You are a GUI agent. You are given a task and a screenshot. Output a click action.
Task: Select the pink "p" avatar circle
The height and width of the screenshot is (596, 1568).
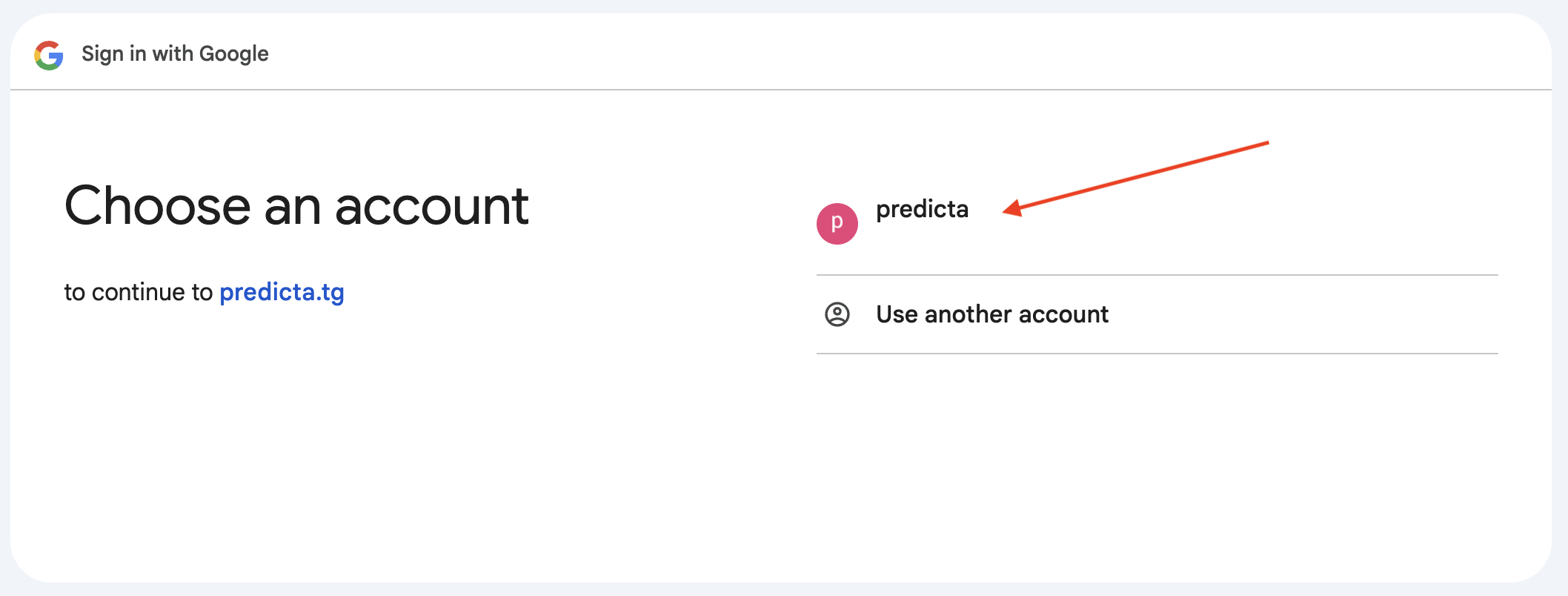(x=837, y=224)
